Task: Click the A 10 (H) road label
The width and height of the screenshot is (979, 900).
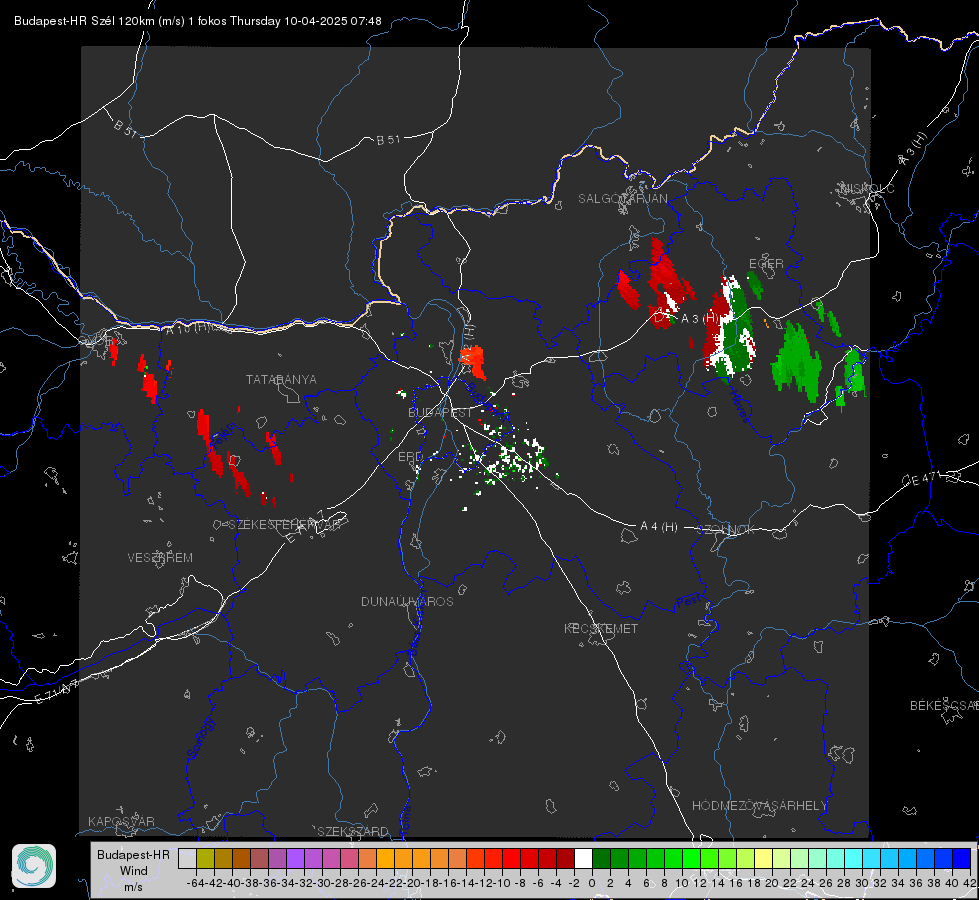Action: [x=188, y=327]
